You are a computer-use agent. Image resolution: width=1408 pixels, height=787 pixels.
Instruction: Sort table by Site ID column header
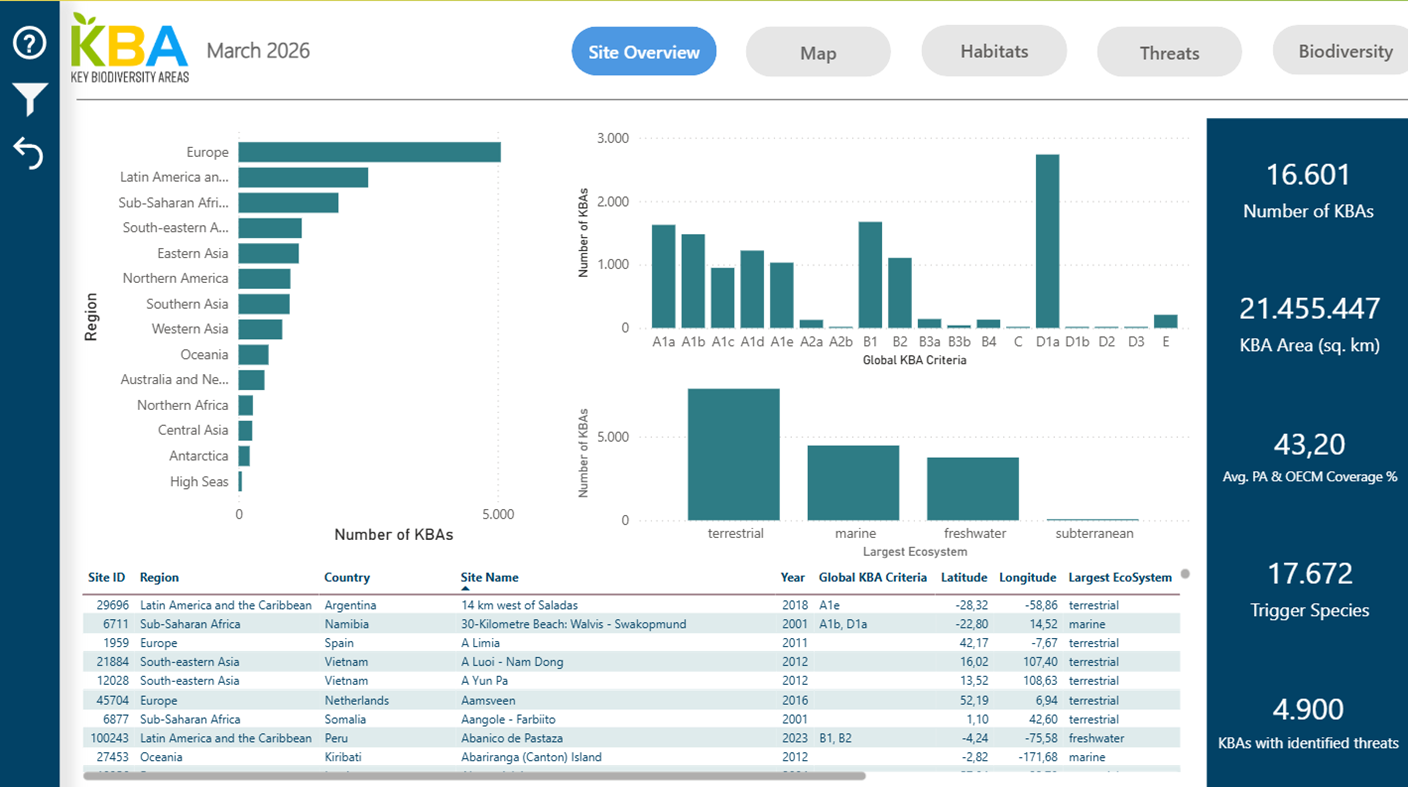point(106,577)
